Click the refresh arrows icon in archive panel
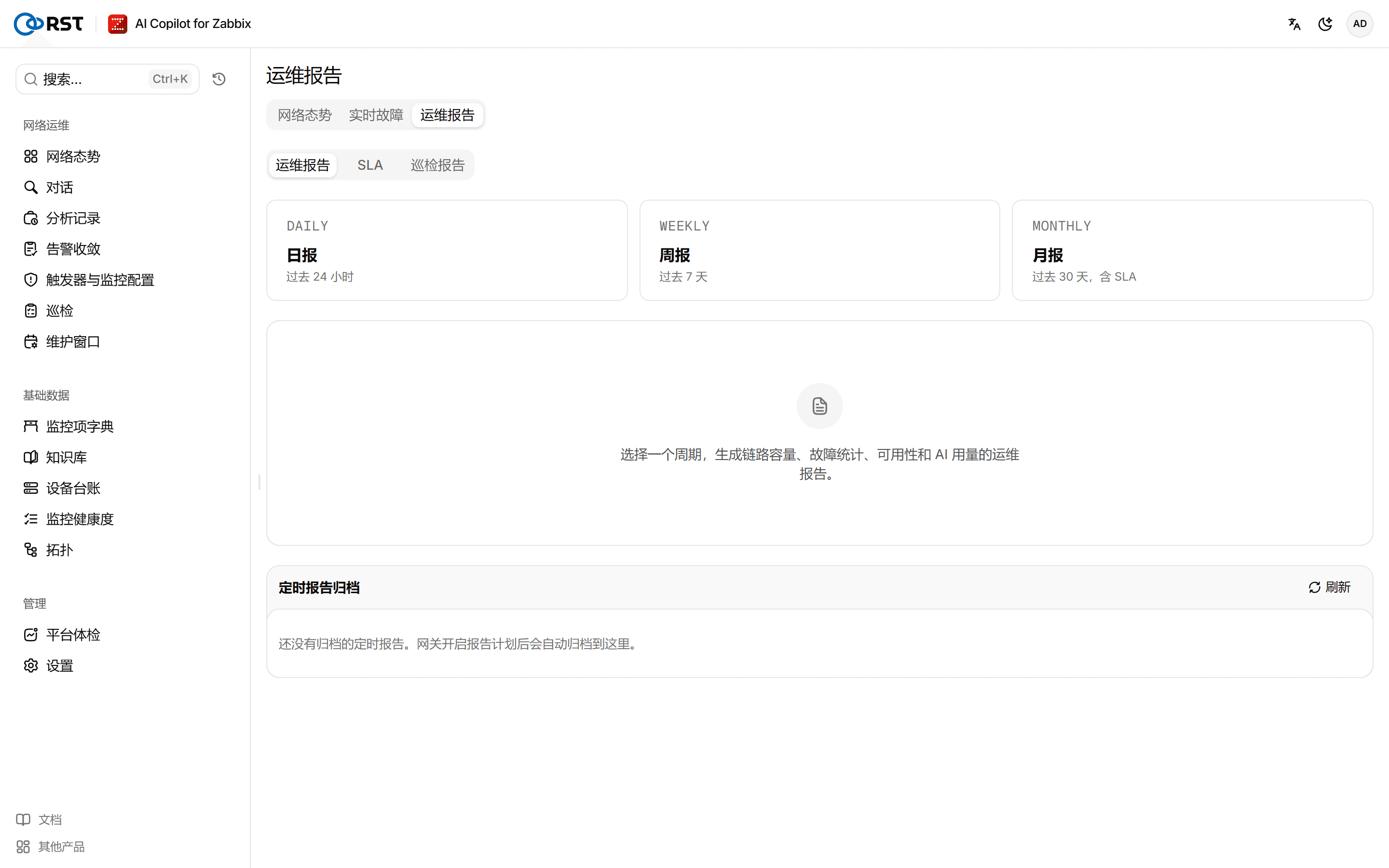This screenshot has width=1389, height=868. coord(1314,587)
